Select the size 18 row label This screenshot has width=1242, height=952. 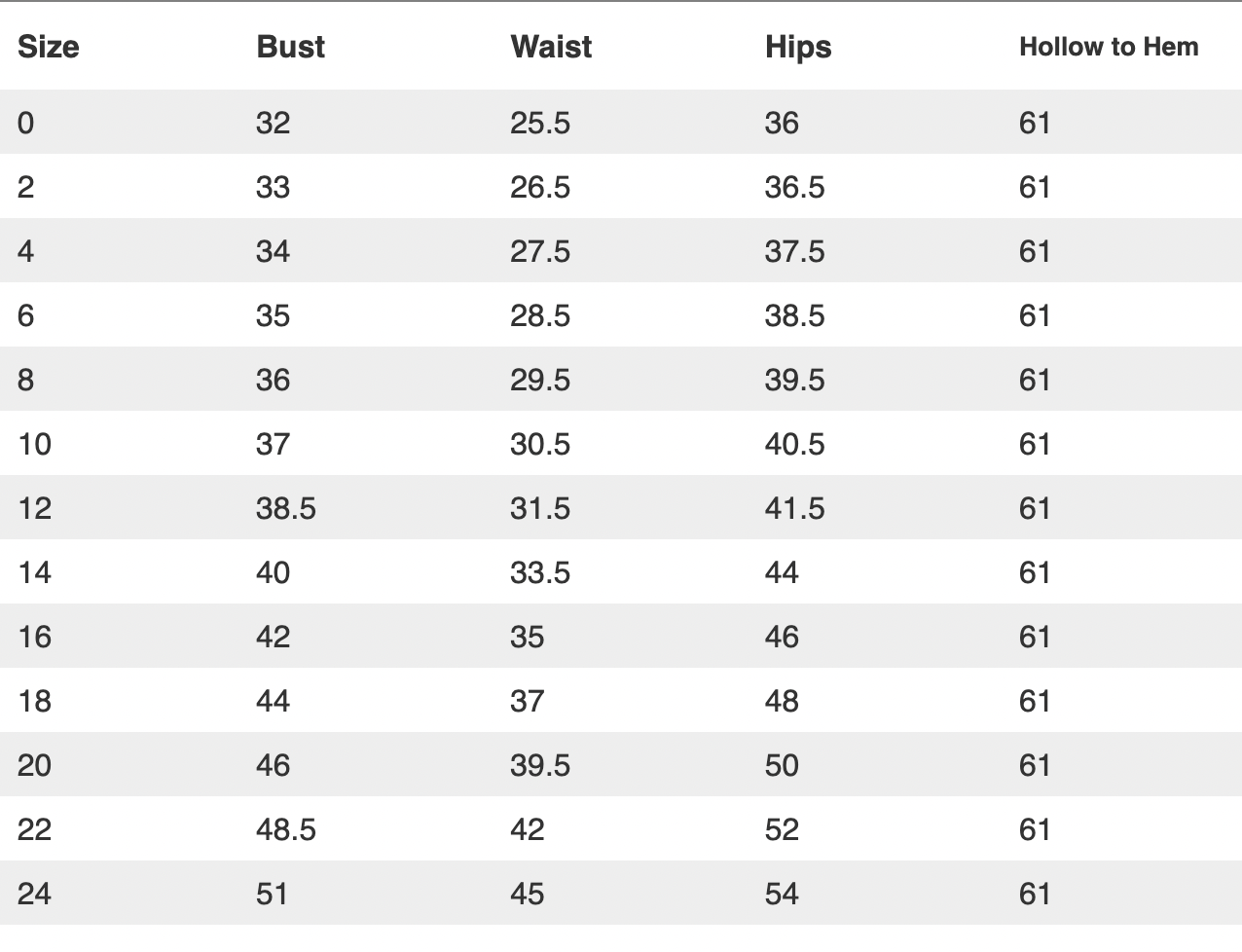click(34, 701)
